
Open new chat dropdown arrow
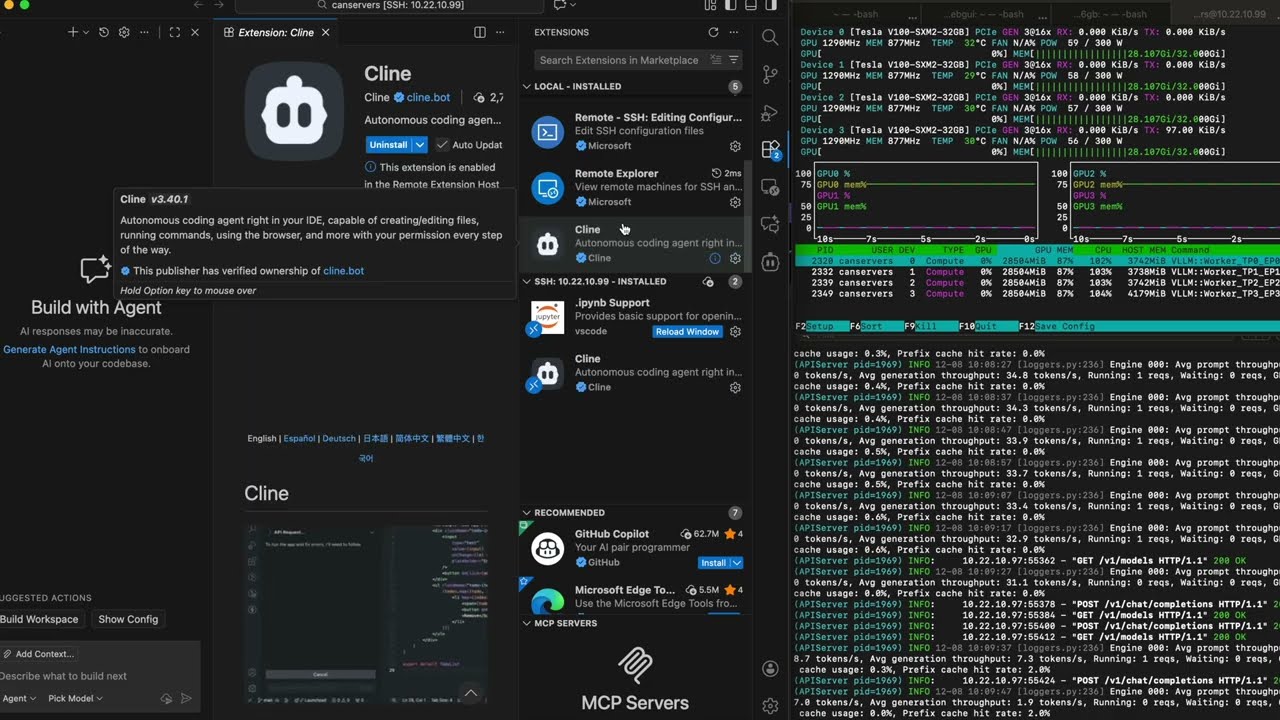click(x=86, y=32)
